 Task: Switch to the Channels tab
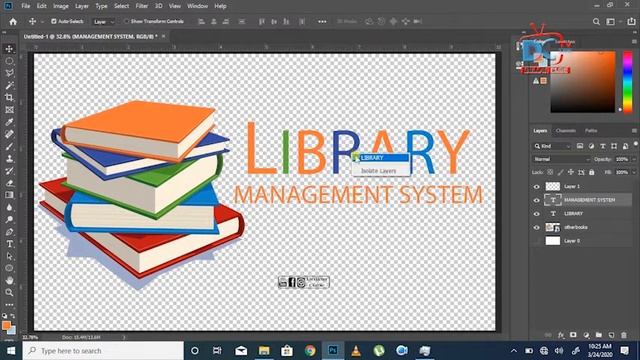(566, 131)
